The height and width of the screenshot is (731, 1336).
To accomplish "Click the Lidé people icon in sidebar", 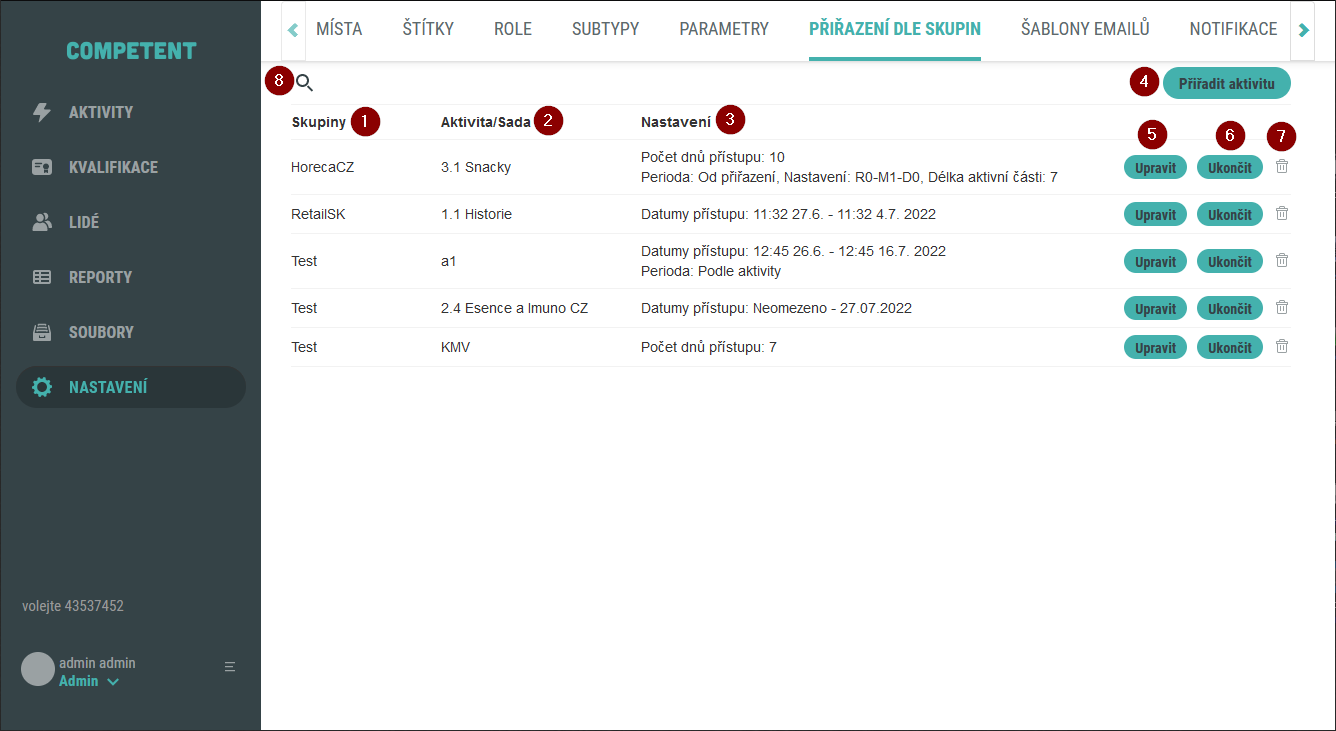I will click(42, 222).
